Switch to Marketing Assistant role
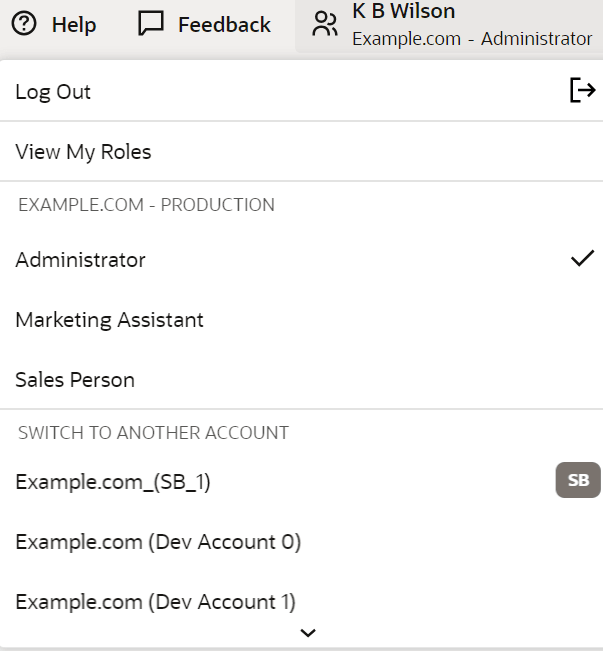The width and height of the screenshot is (603, 657). [x=301, y=320]
